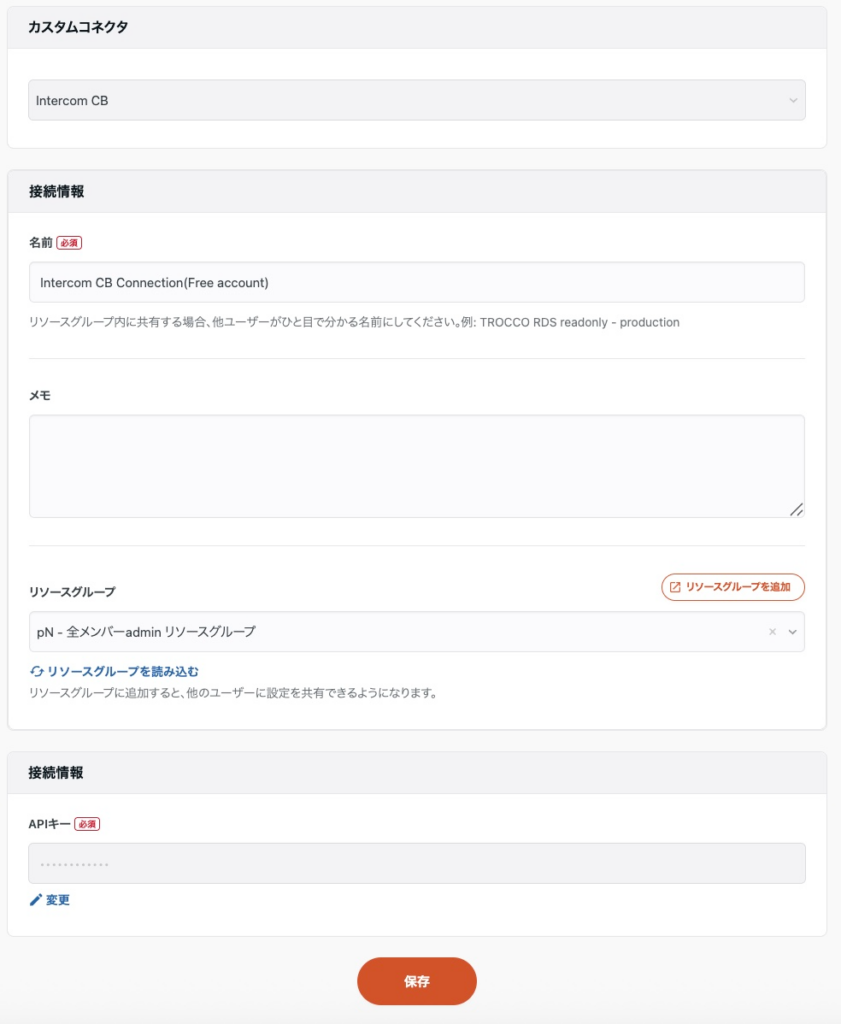
Task: Clear the selected resource group with ×
Action: 772,632
